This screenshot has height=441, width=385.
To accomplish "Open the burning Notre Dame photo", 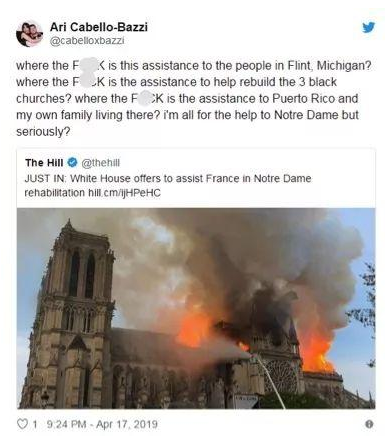I will 196,308.
